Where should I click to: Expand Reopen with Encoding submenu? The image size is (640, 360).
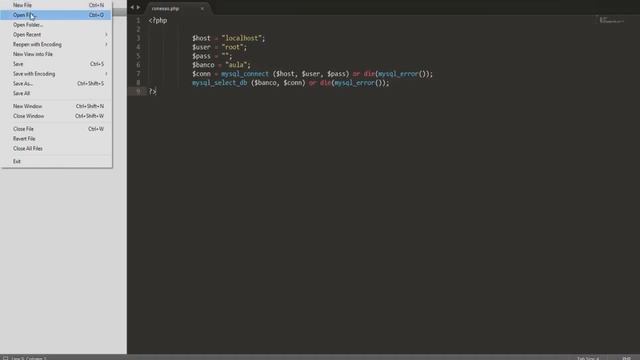tap(56, 44)
